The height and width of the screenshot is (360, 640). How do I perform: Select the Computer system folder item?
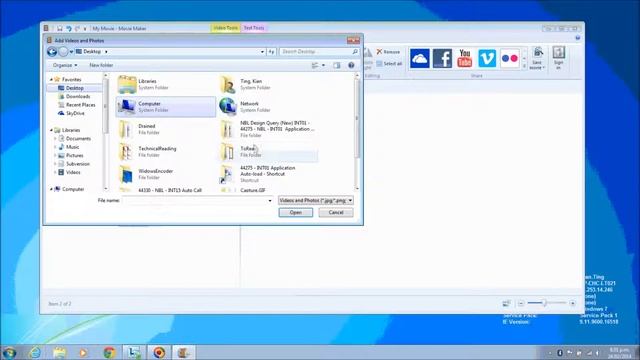click(x=165, y=107)
